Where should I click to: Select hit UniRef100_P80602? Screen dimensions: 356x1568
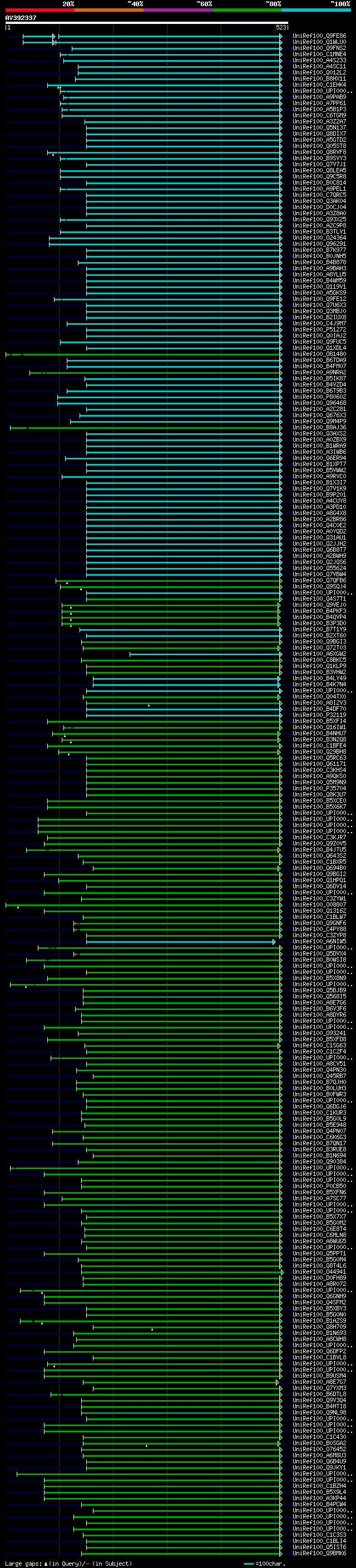(x=319, y=396)
